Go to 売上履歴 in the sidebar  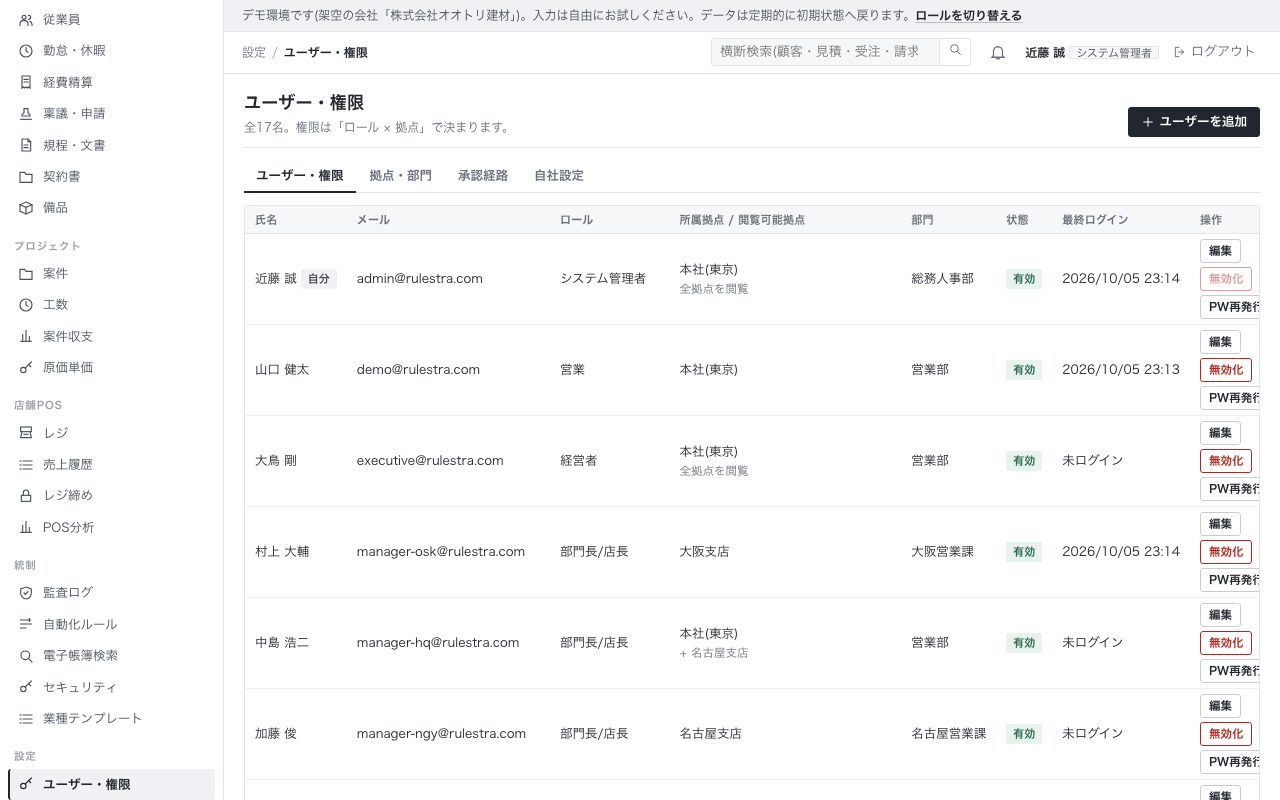point(111,464)
